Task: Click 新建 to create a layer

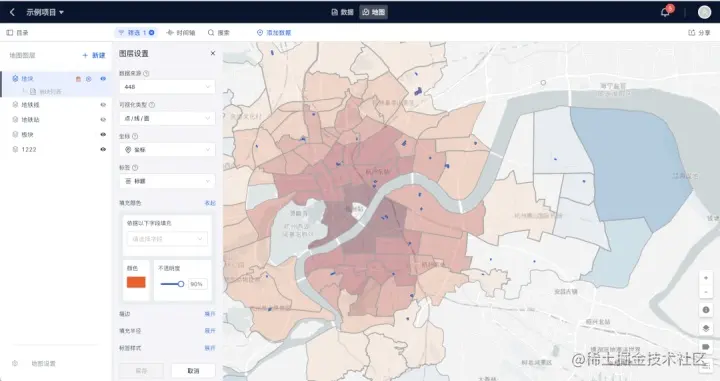Action: click(x=94, y=55)
